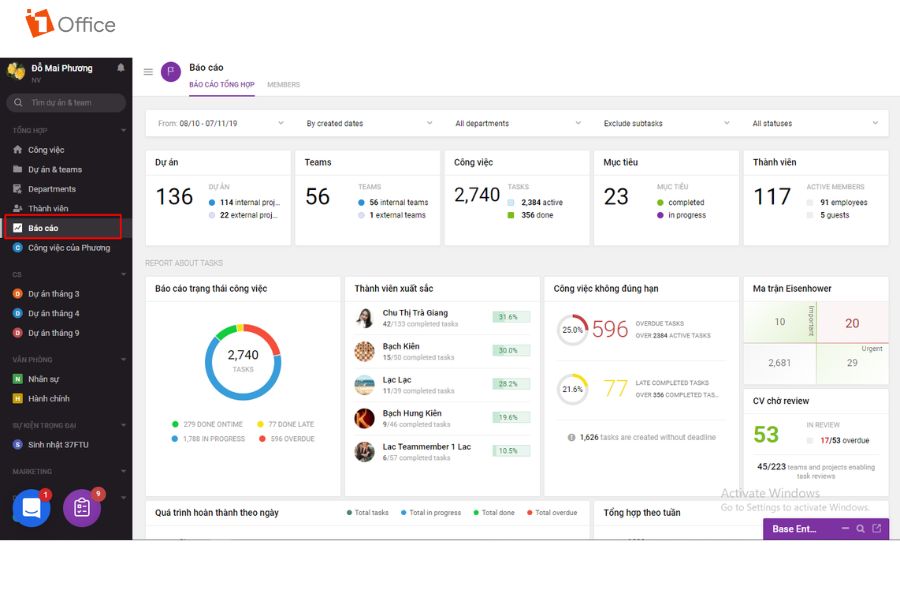This screenshot has width=900, height=600.
Task: Click the project and team search field
Action: [x=66, y=103]
